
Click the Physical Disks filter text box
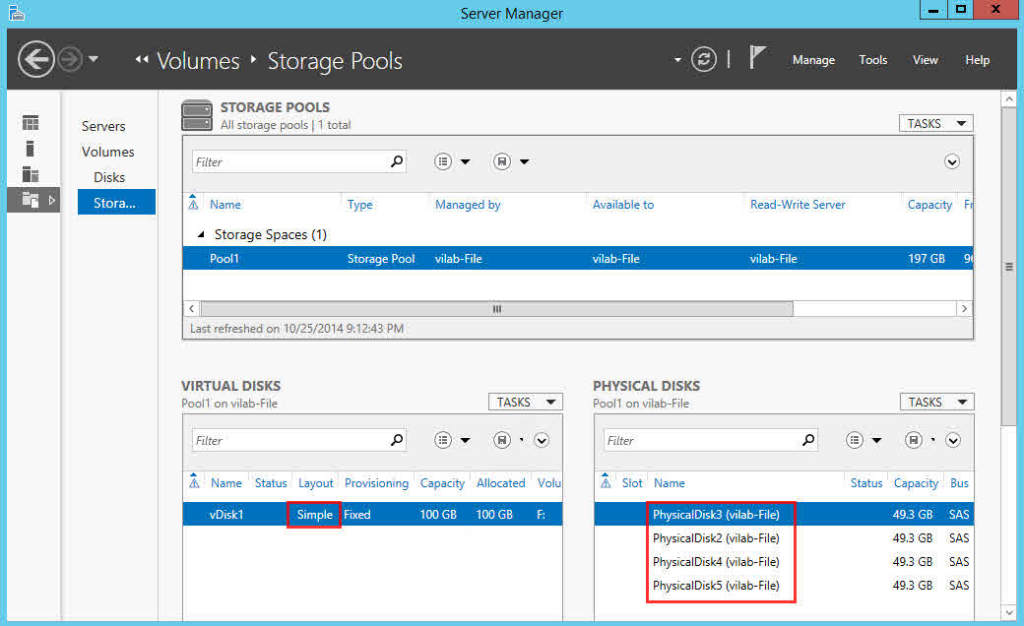click(x=711, y=441)
